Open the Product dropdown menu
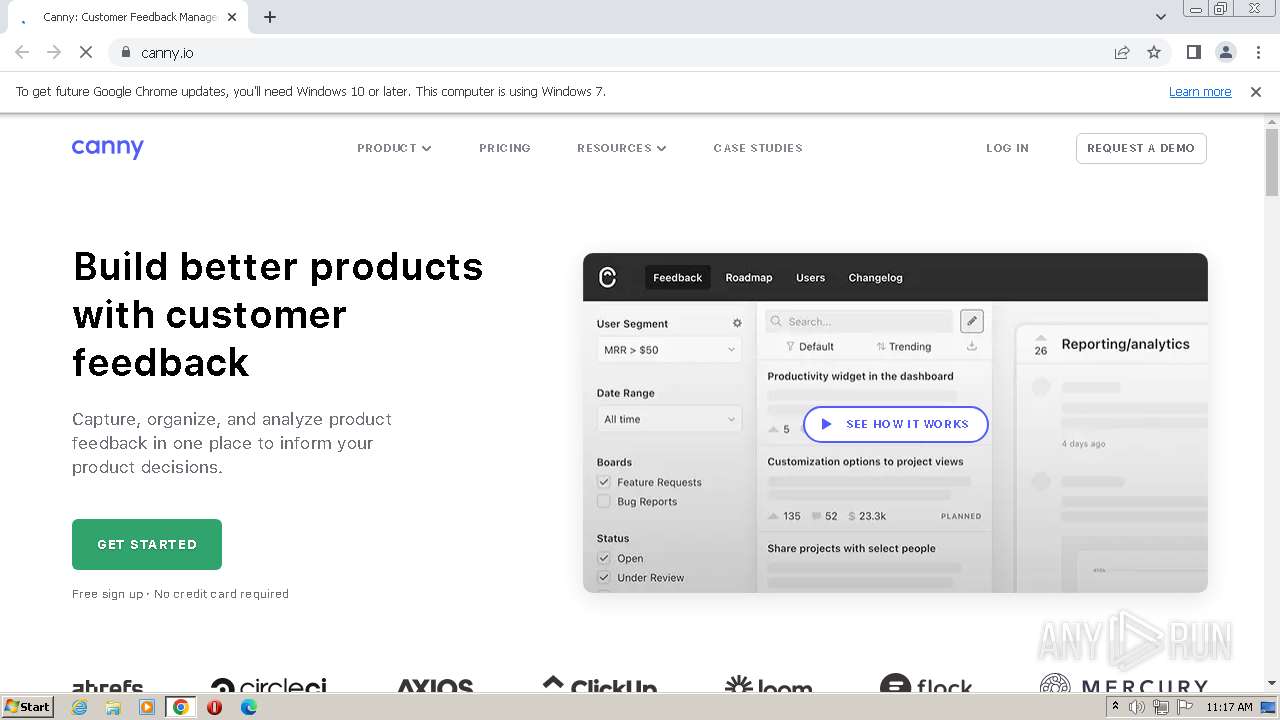This screenshot has width=1280, height=720. pos(394,148)
